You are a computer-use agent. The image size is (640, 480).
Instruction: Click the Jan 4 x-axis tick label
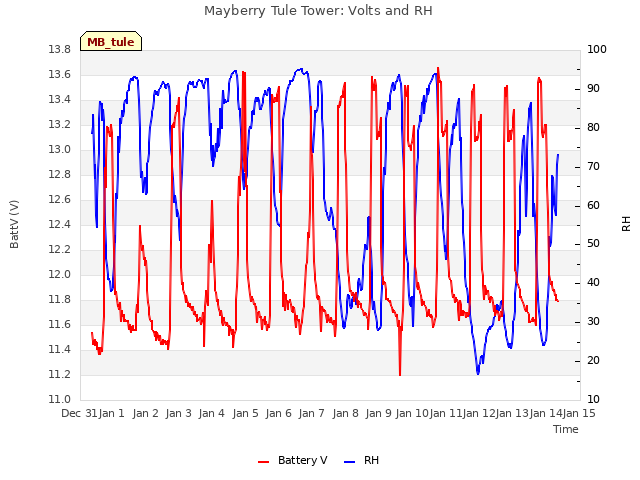point(212,413)
